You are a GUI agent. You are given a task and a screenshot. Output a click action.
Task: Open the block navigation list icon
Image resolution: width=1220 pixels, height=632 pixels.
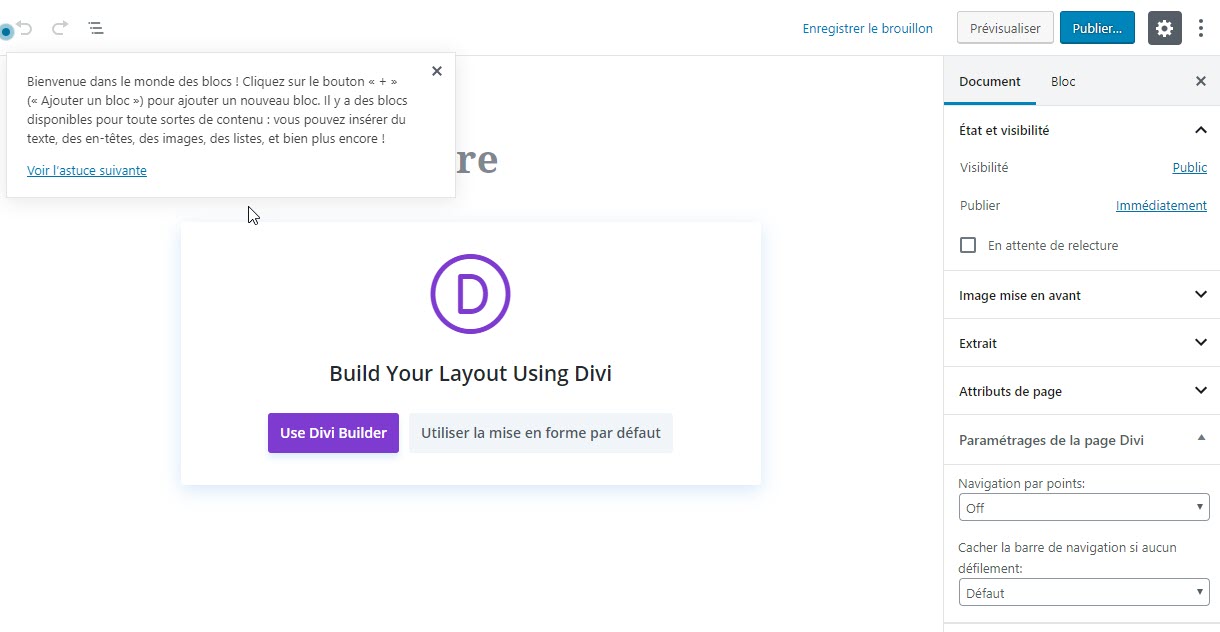[96, 28]
